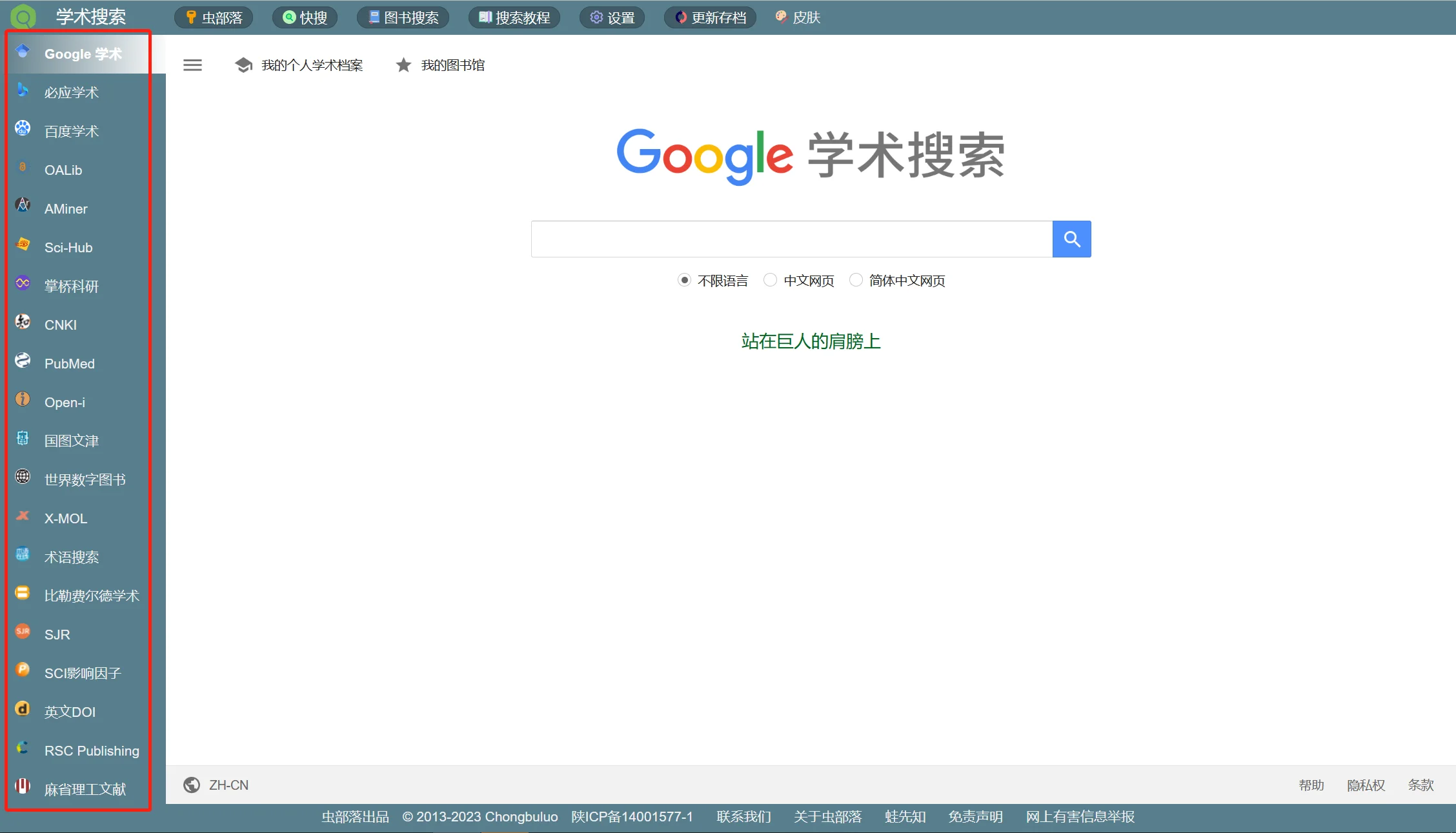1456x833 pixels.
Task: Choose the 中文网页 language option
Action: click(770, 280)
